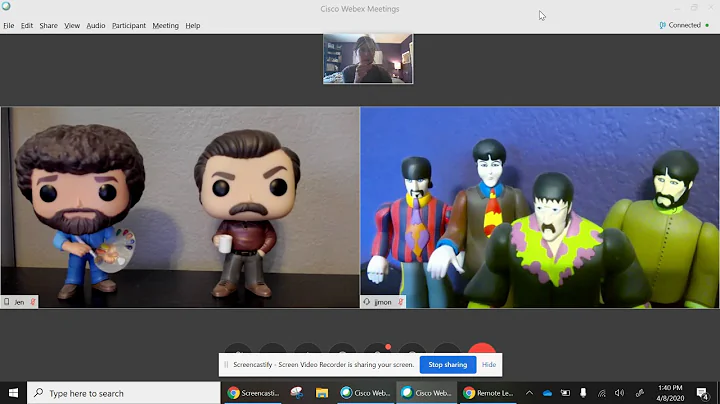This screenshot has width=720, height=404.
Task: Focus the Type here to search box
Action: click(124, 393)
